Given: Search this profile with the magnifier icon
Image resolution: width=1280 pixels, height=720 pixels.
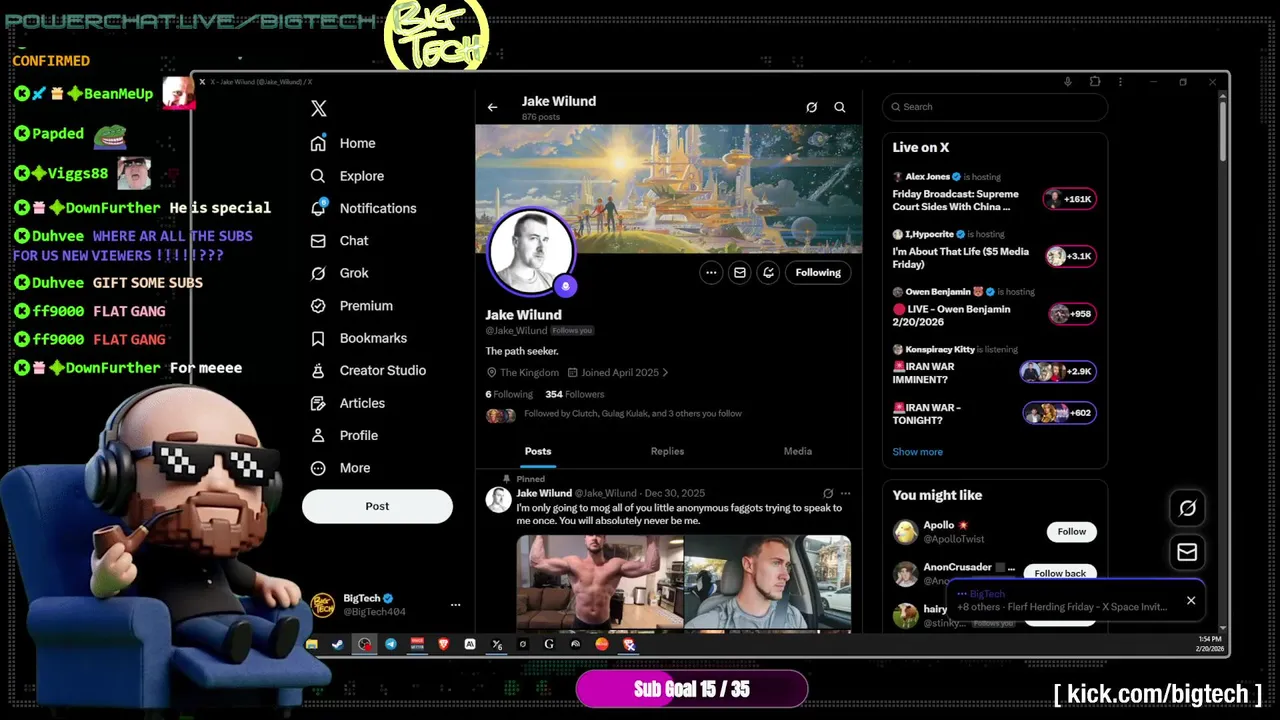Looking at the screenshot, I should tap(840, 107).
